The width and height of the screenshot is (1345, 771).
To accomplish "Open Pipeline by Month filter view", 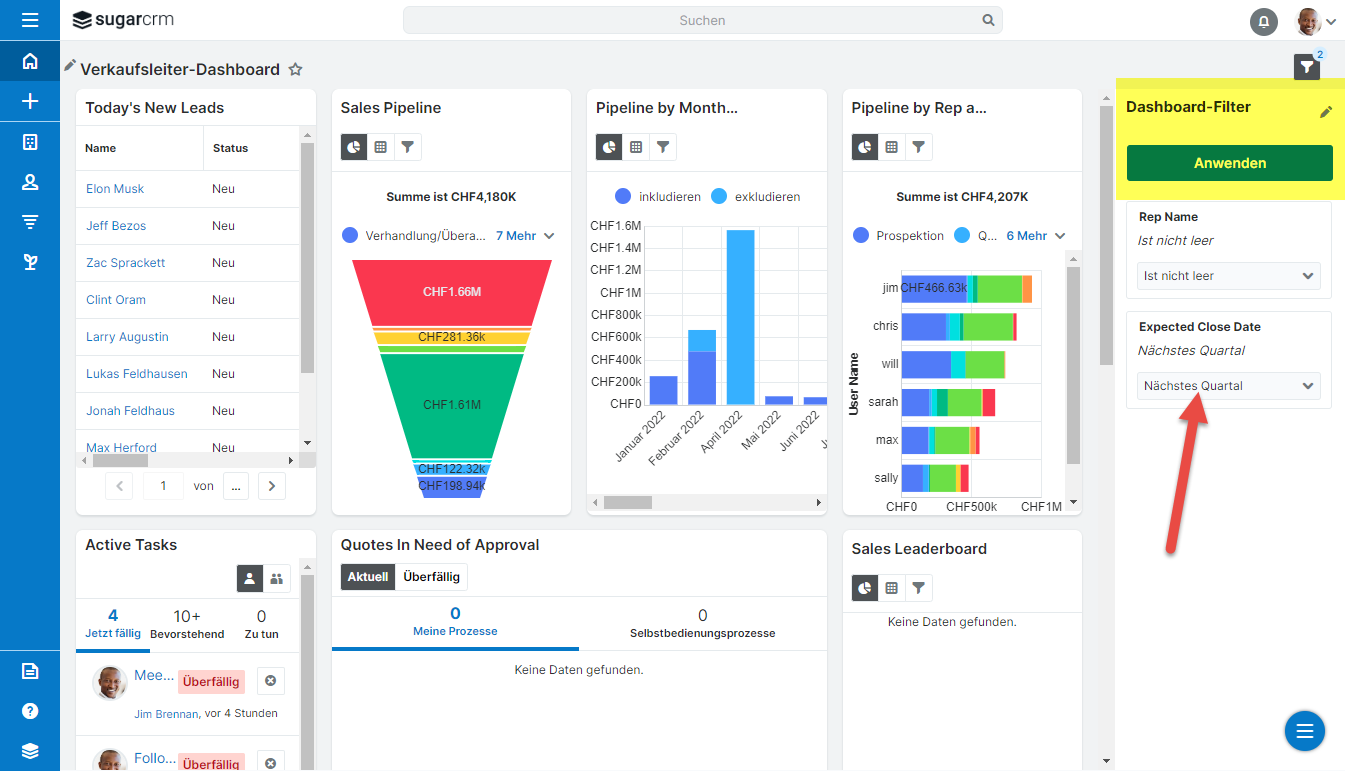I will tap(663, 147).
